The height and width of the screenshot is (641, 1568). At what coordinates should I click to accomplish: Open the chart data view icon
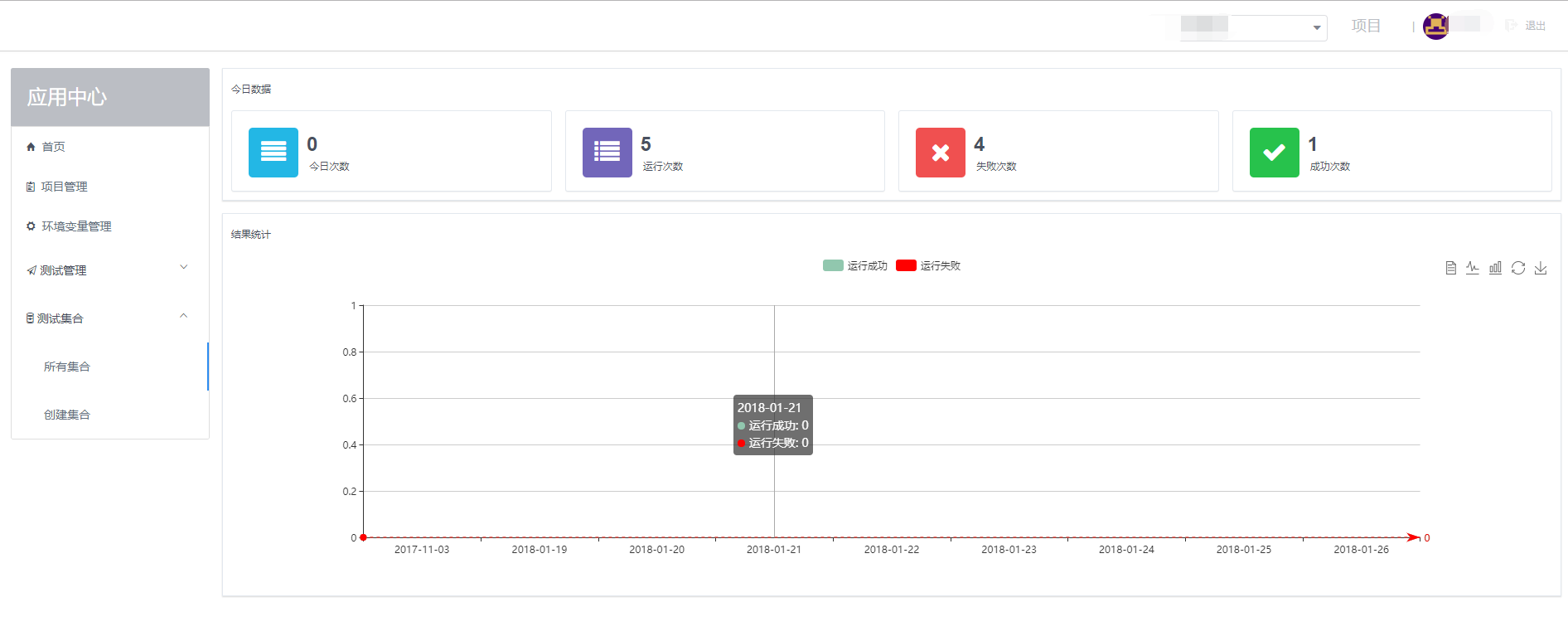coord(1450,268)
